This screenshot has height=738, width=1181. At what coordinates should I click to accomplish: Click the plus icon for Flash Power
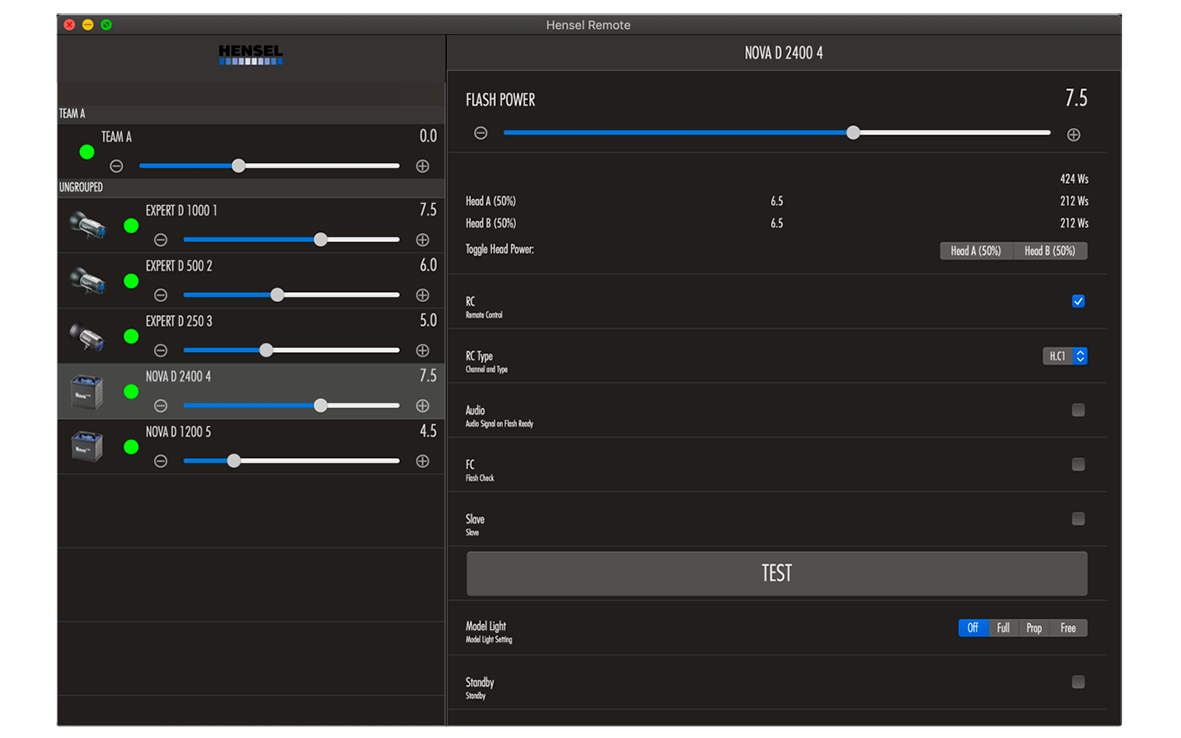click(1073, 134)
